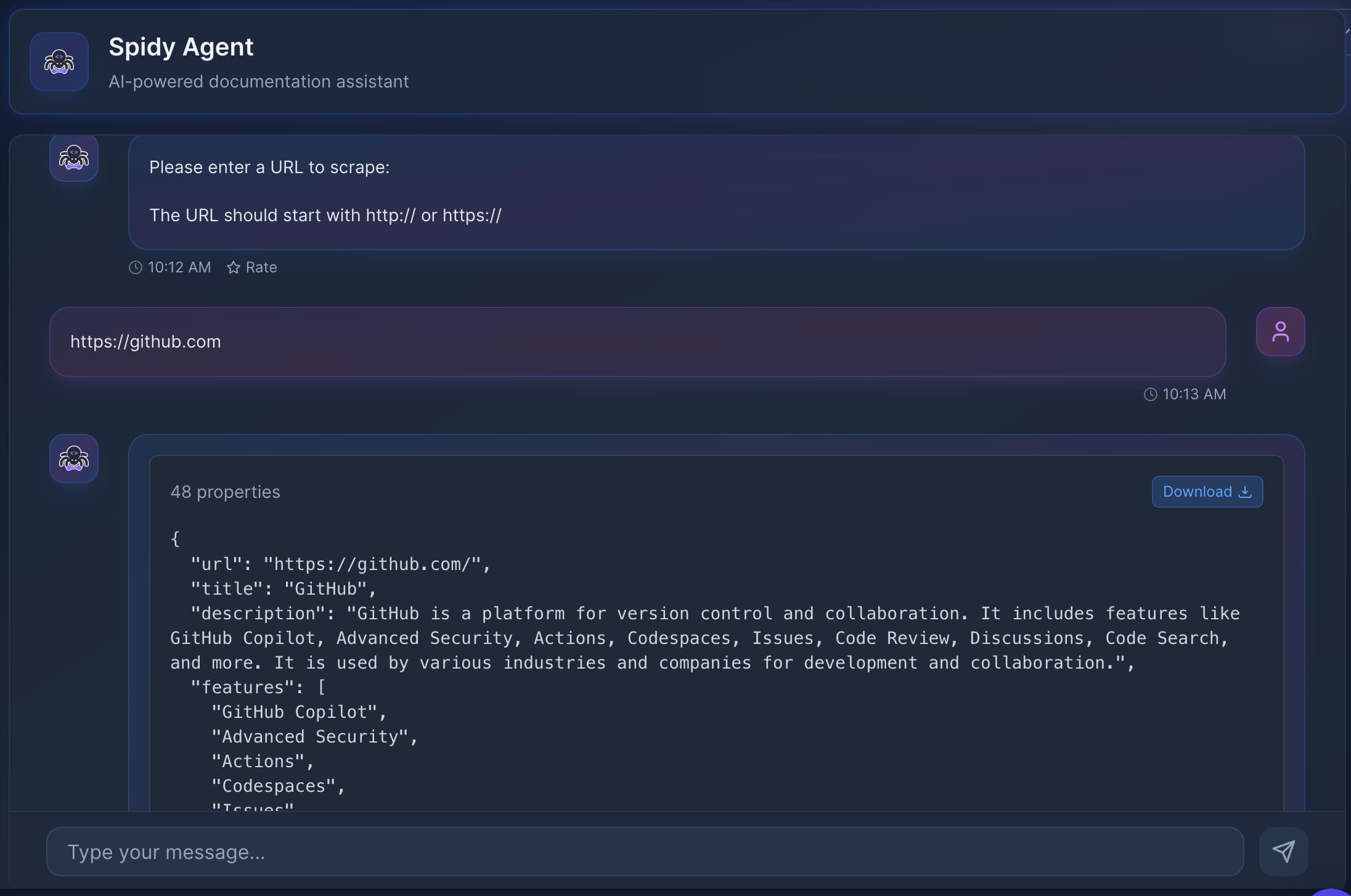The height and width of the screenshot is (896, 1351).
Task: Click the "description" JSON line
Action: pos(705,638)
